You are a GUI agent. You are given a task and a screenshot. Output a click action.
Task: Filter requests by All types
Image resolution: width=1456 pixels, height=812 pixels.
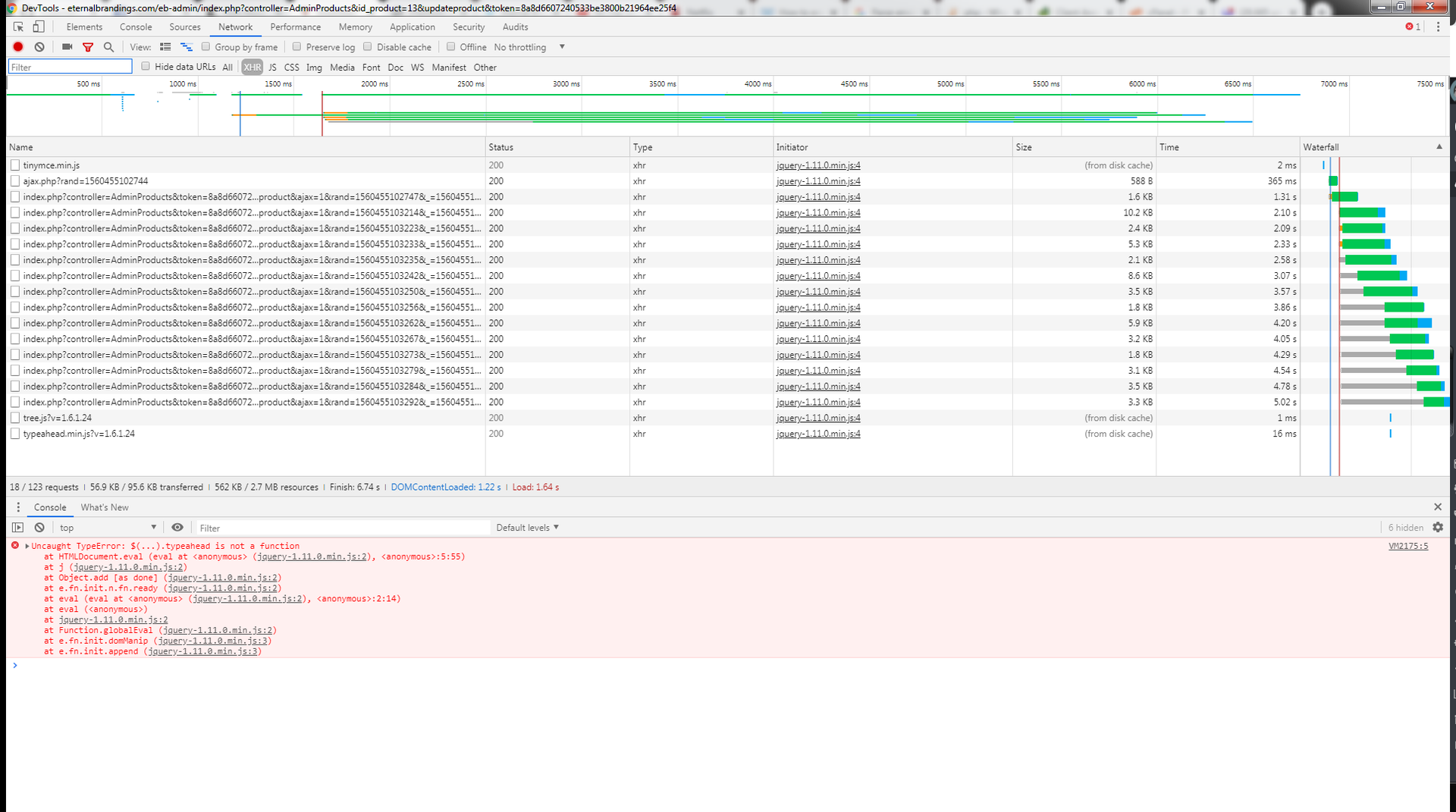click(227, 67)
